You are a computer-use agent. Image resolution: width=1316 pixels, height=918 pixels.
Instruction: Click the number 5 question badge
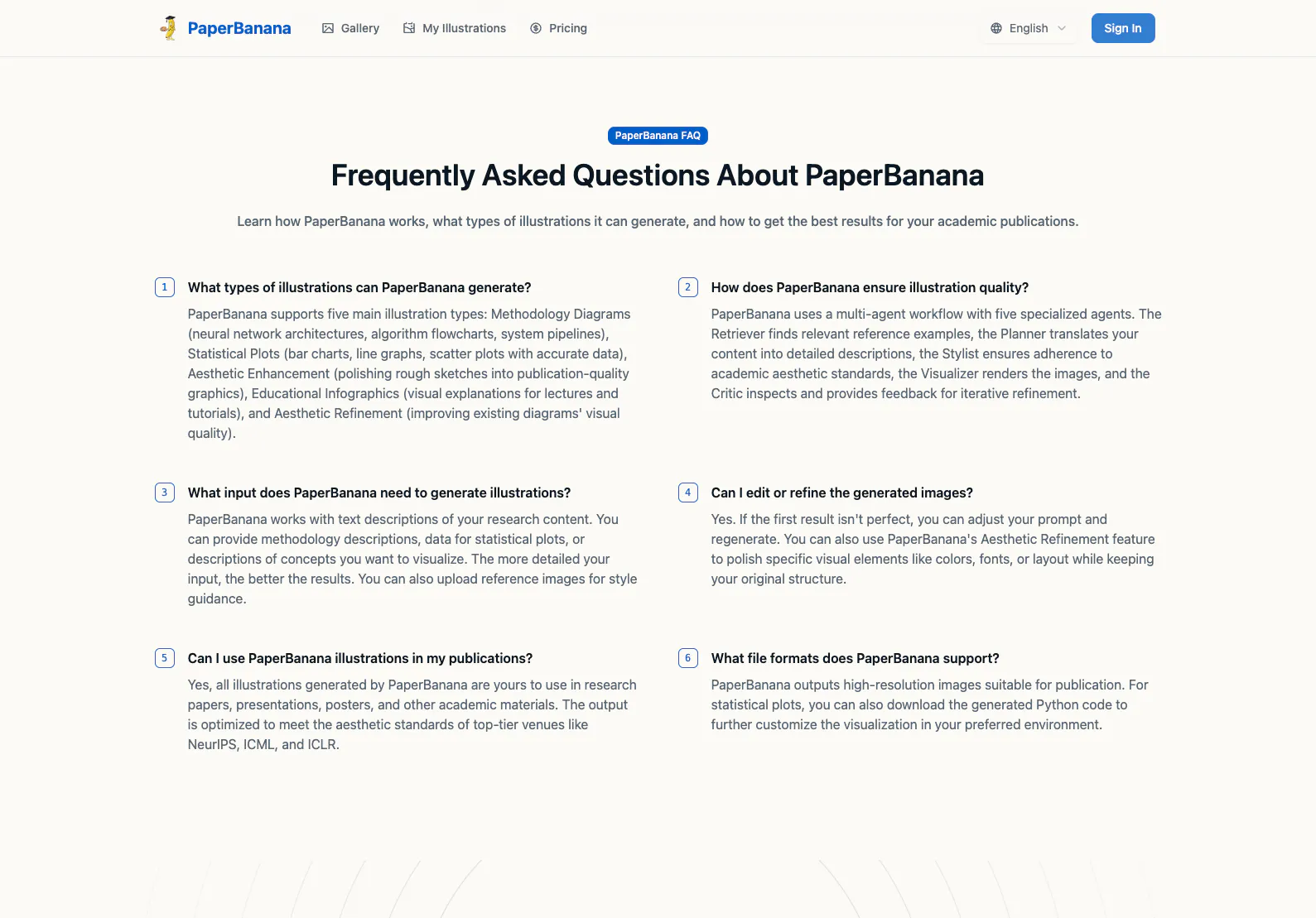165,658
